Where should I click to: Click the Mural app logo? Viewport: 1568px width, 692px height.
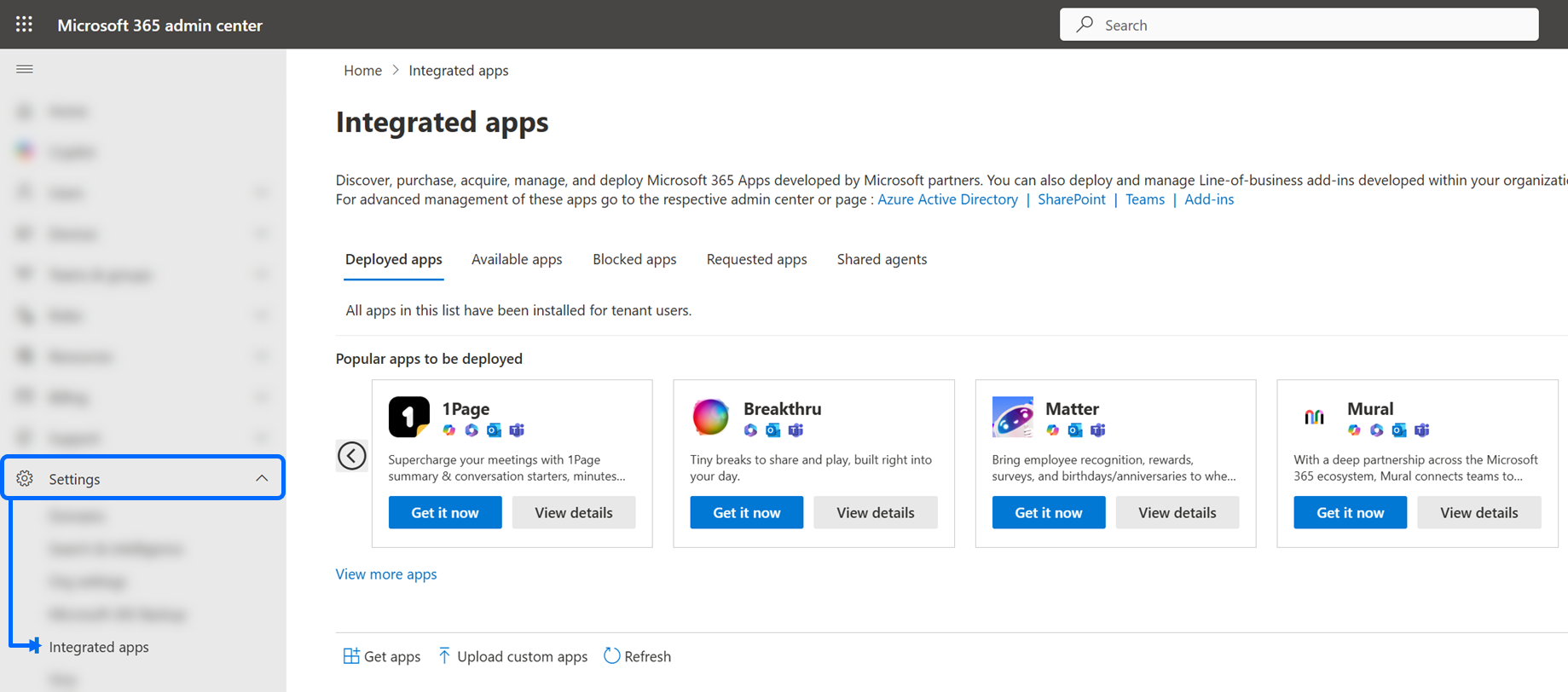[x=1314, y=417]
